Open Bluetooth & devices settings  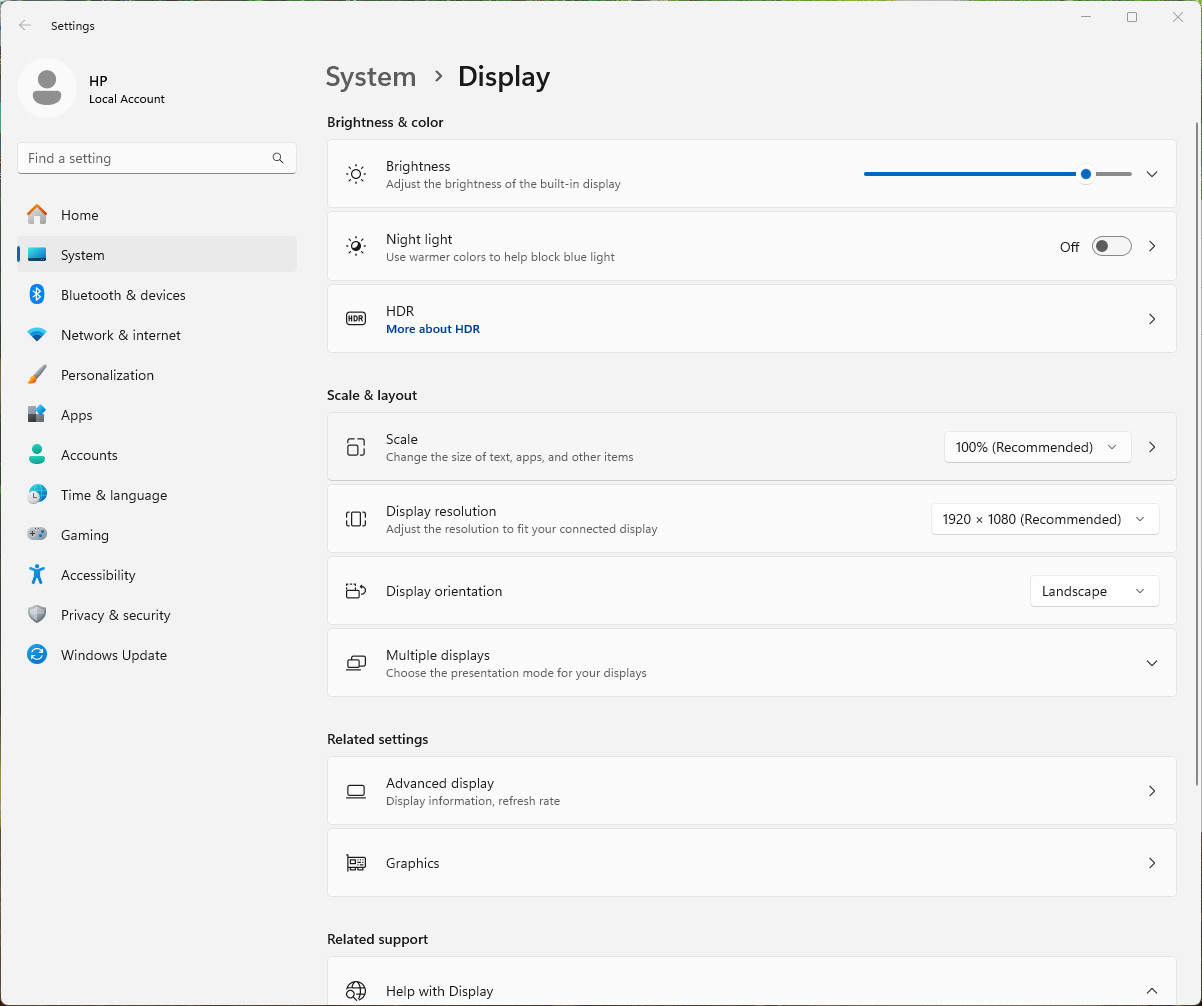pyautogui.click(x=157, y=295)
